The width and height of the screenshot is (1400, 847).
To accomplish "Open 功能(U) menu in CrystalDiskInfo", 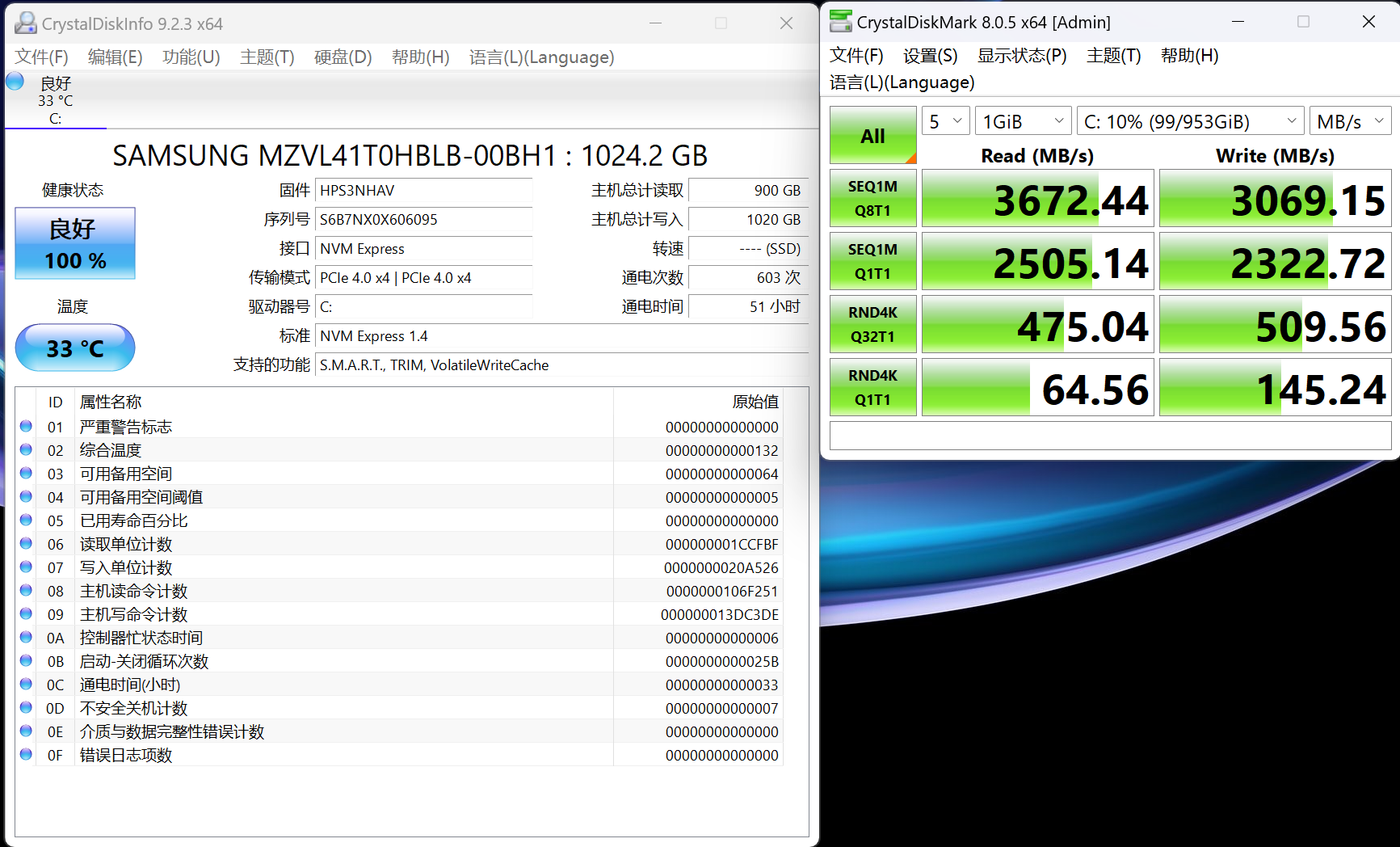I will coord(191,57).
